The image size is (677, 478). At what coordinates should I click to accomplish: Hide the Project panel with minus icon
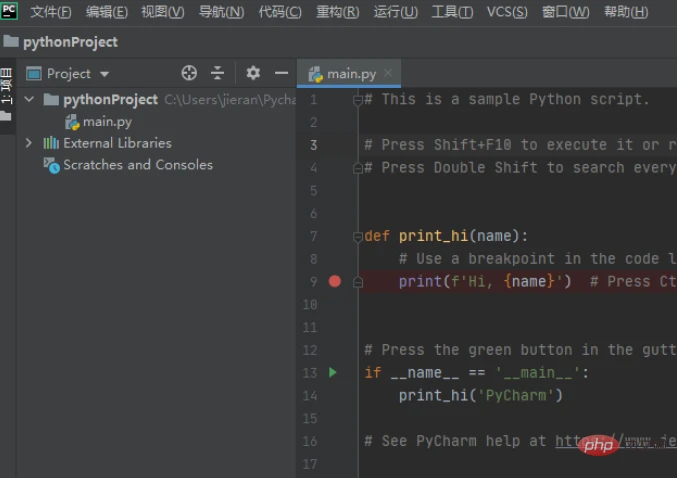point(281,73)
